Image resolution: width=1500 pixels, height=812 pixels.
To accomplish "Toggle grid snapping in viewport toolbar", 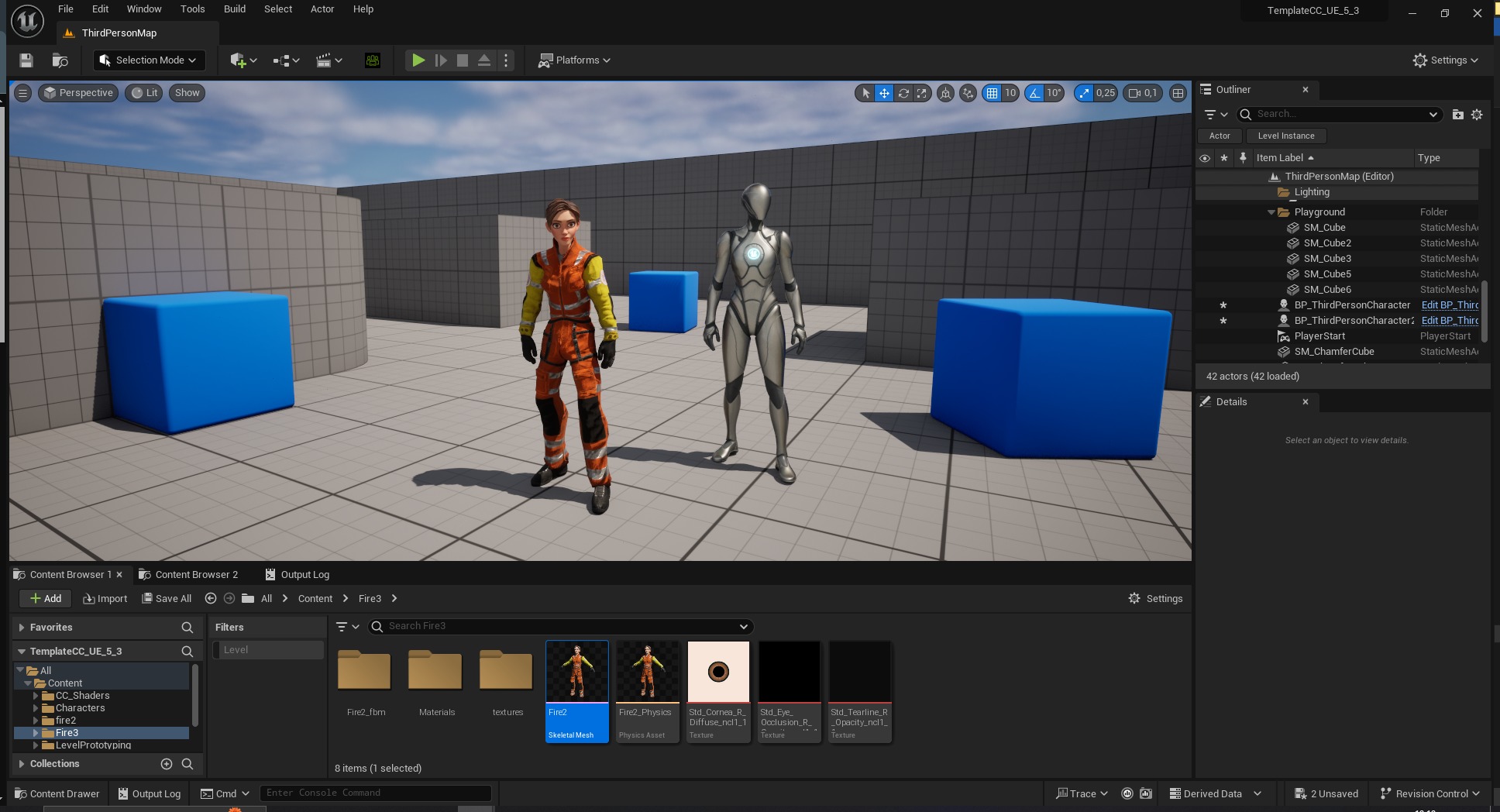I will click(992, 93).
